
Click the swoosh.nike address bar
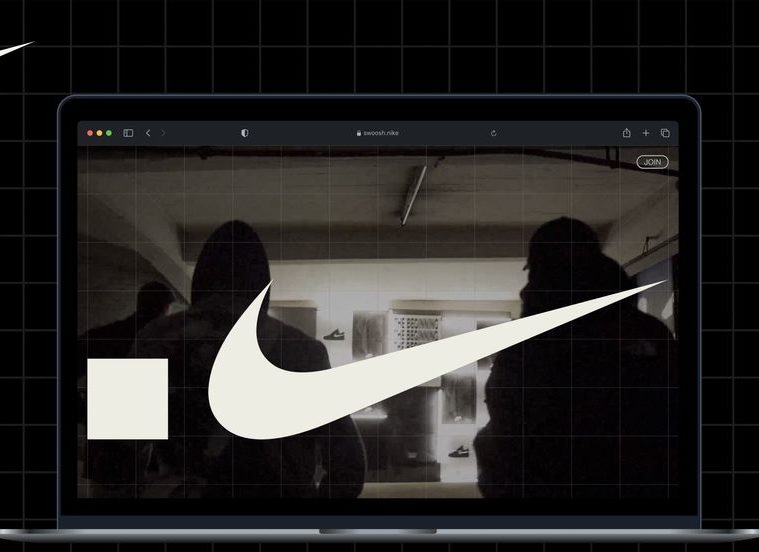380,133
